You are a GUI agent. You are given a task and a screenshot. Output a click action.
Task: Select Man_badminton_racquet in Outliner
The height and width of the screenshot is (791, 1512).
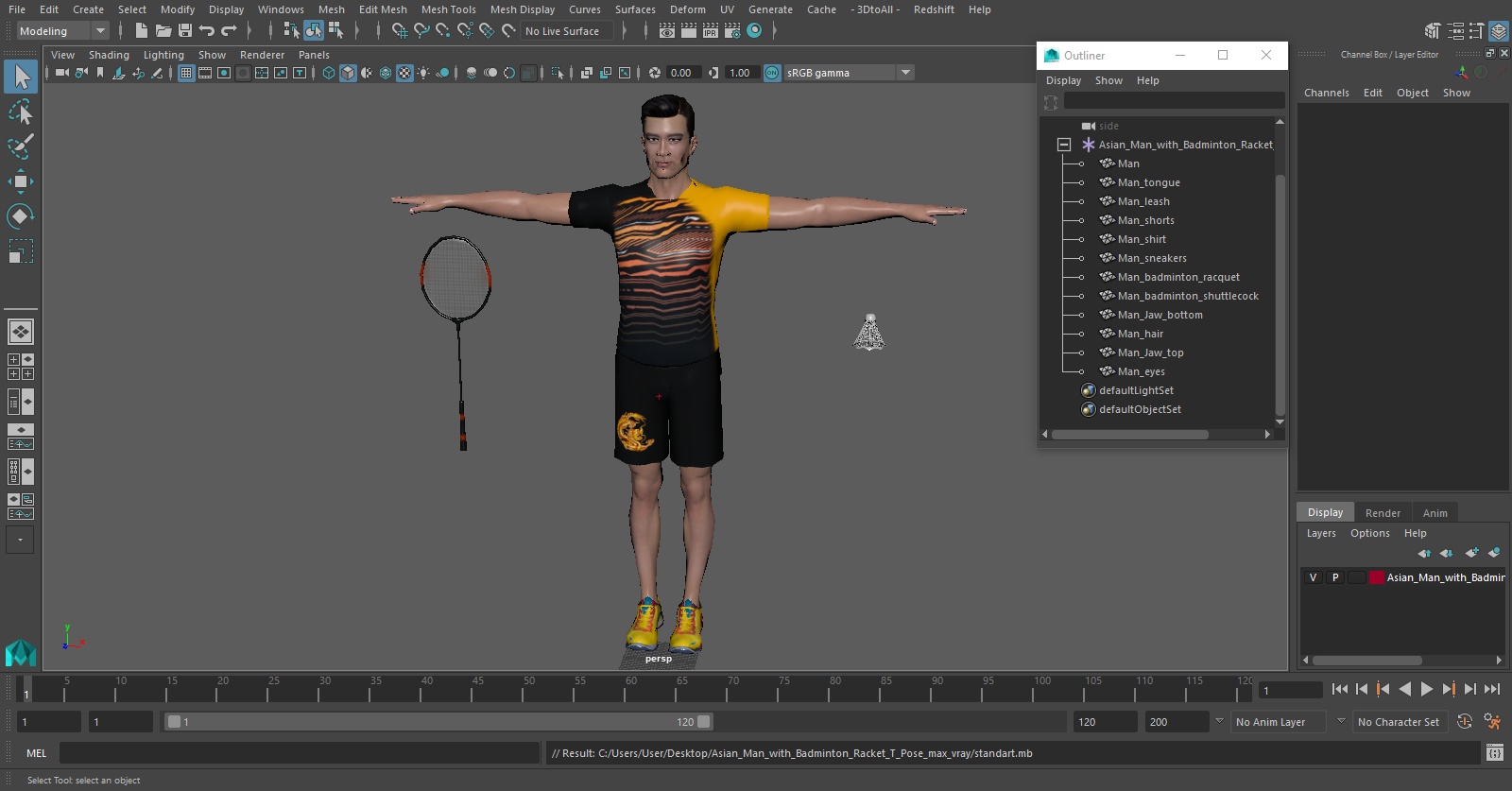click(x=1177, y=277)
